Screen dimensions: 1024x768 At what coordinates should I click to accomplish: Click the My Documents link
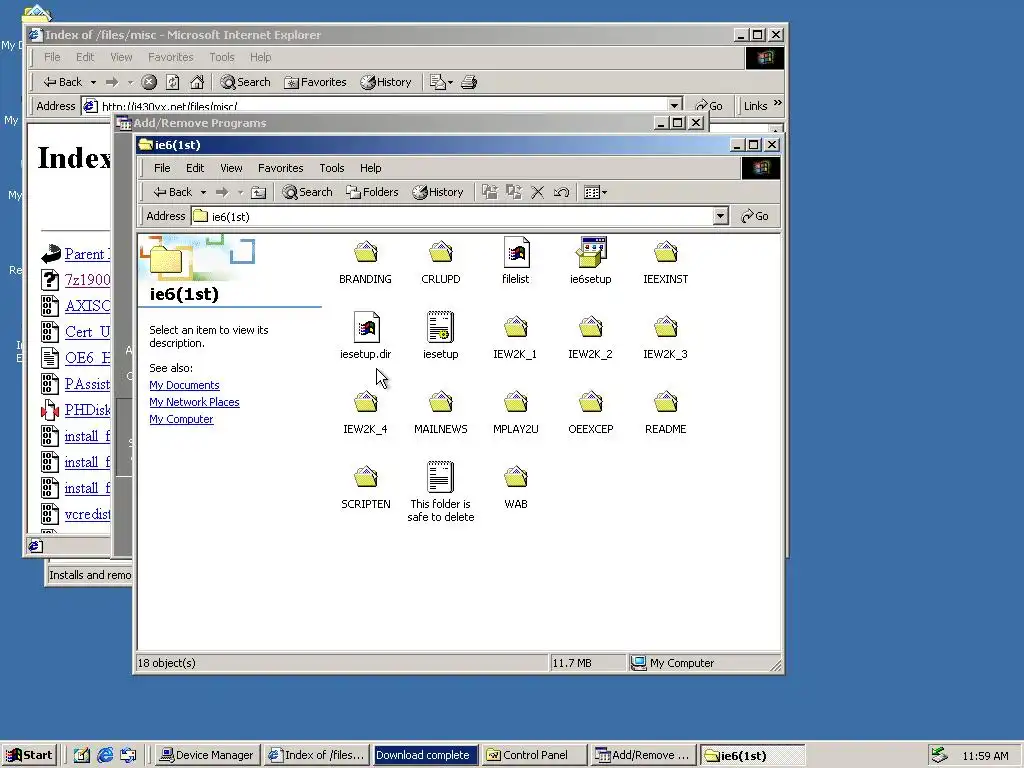(184, 385)
